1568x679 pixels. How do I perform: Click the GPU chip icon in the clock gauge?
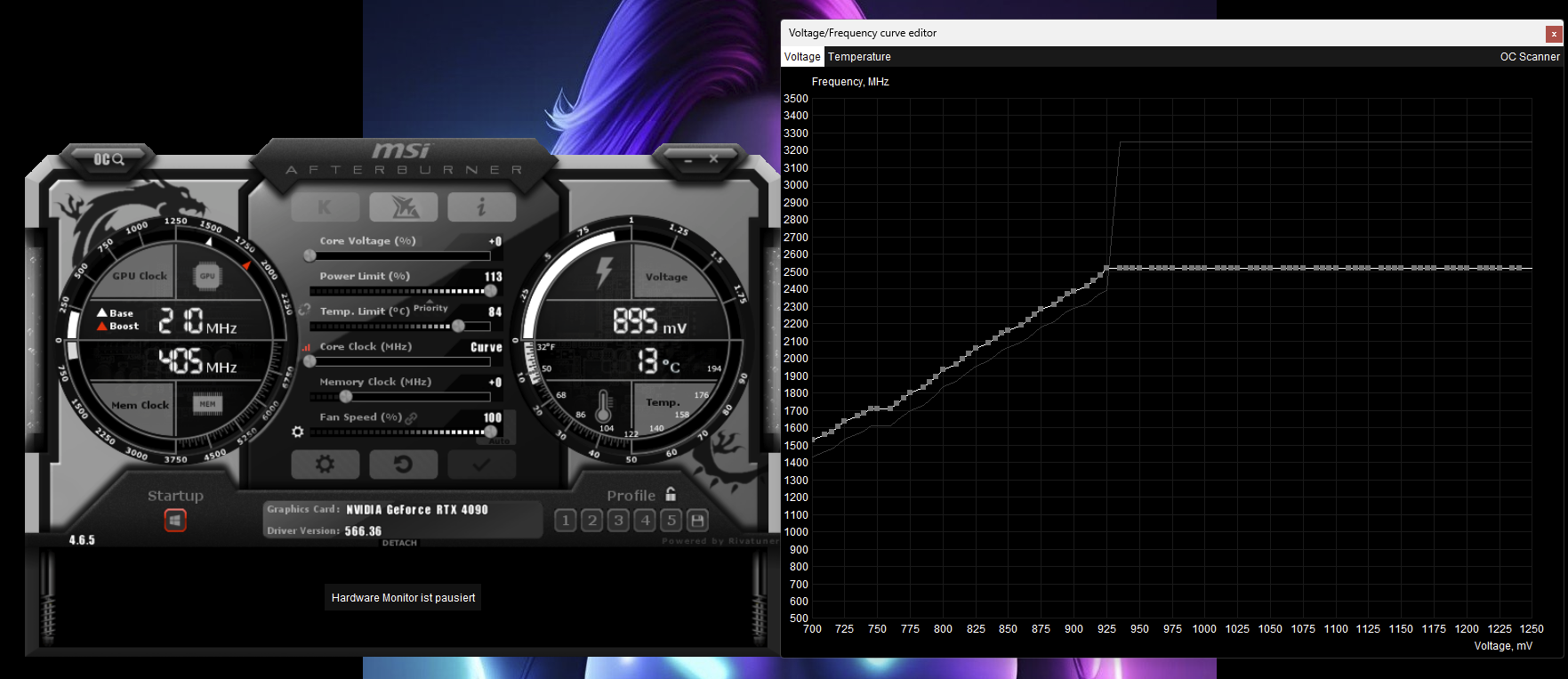[207, 276]
